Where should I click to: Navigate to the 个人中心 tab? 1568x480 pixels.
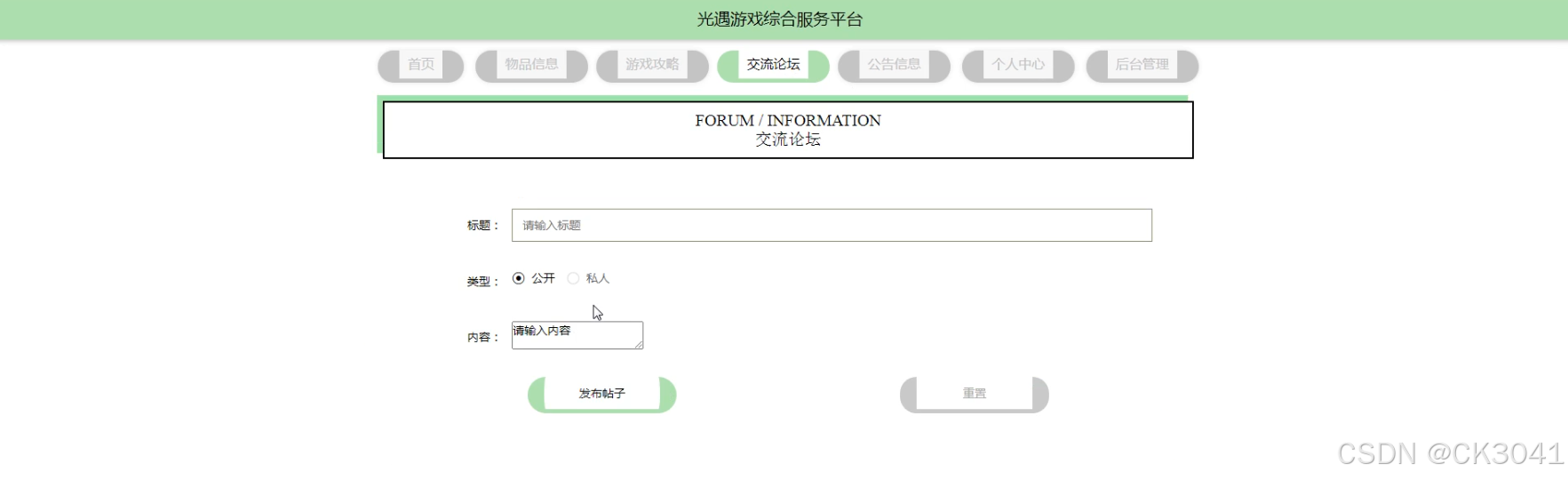(1018, 65)
